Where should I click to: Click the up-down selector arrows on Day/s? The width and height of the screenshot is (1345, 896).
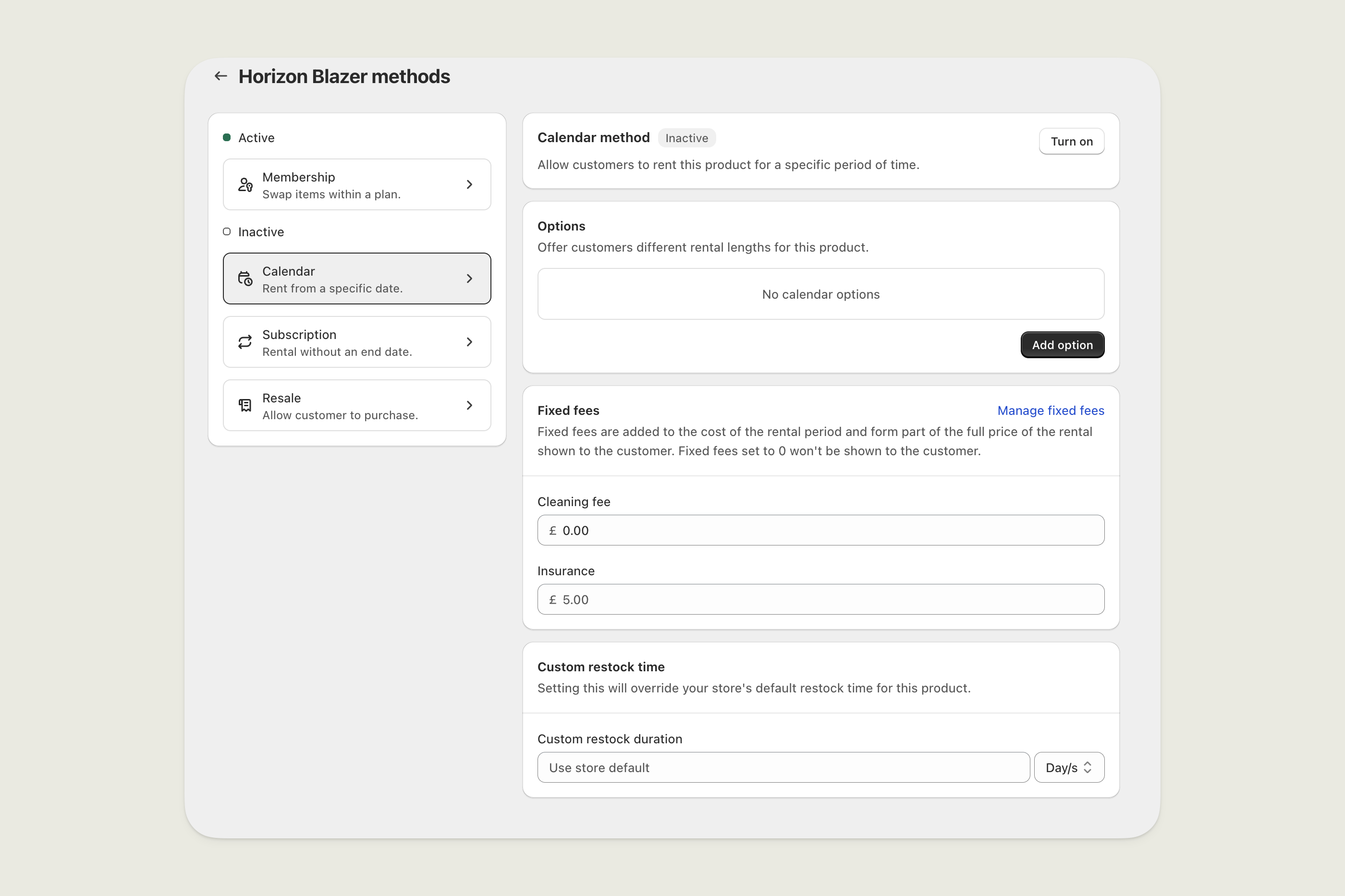coord(1087,767)
